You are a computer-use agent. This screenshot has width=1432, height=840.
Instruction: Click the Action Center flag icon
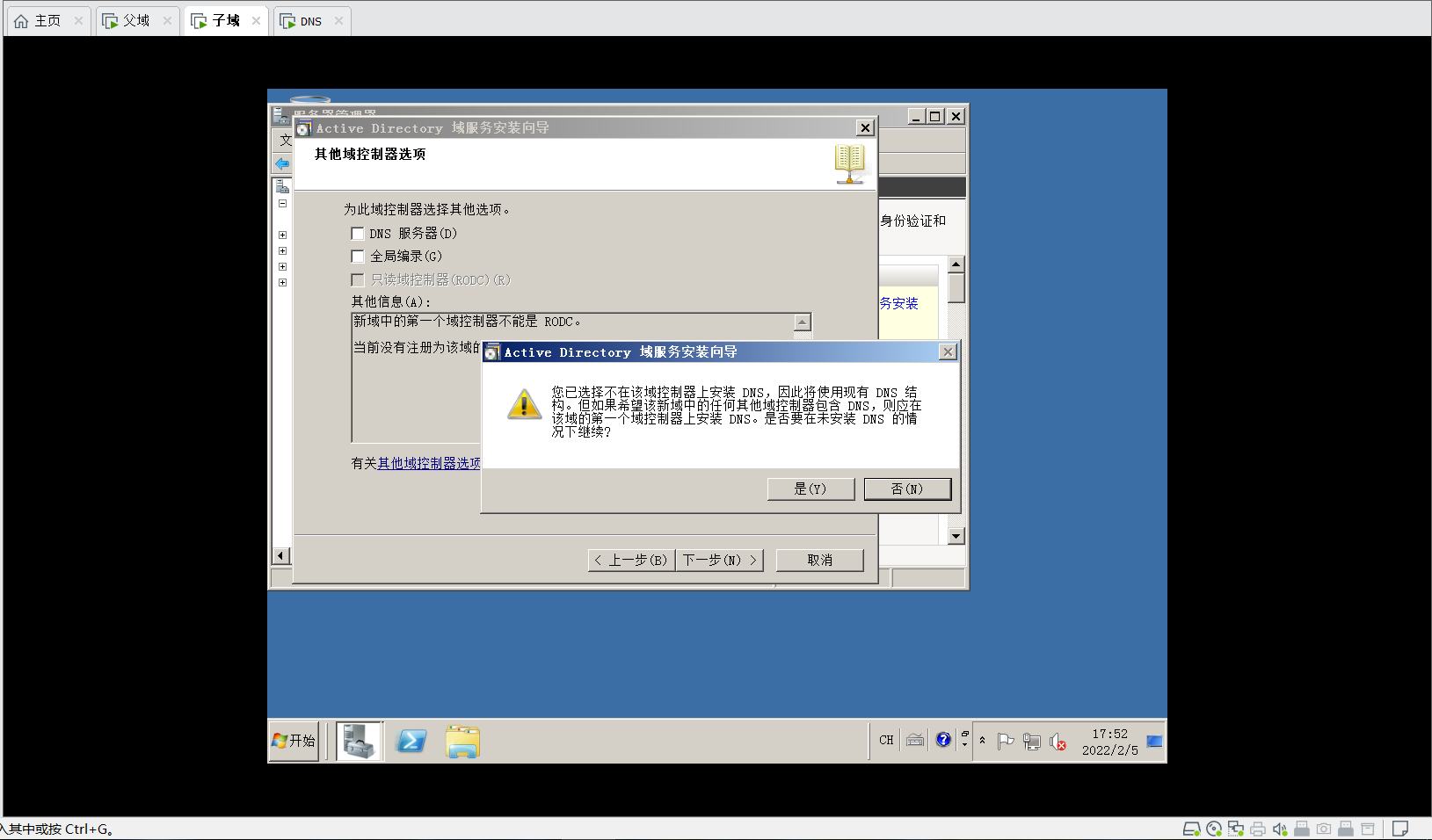pyautogui.click(x=1006, y=742)
